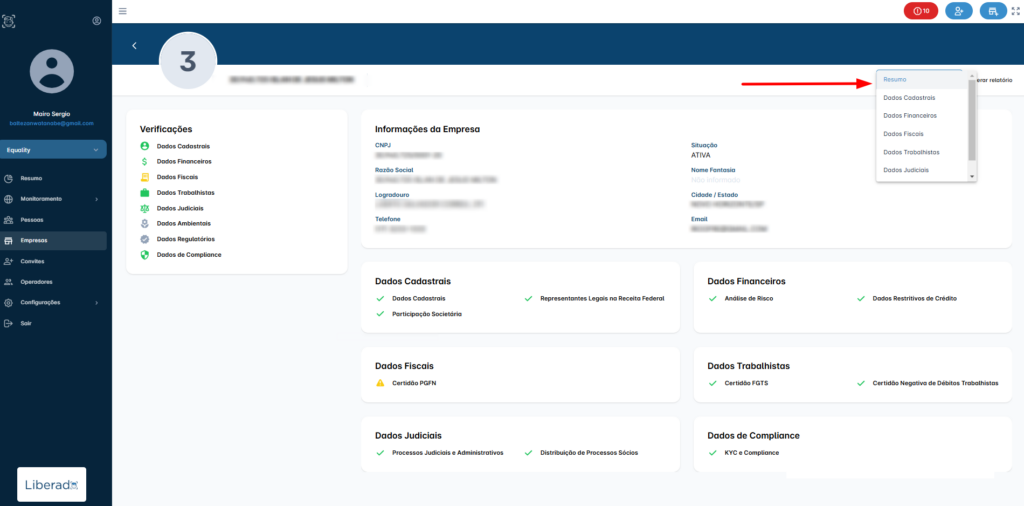
Task: Expand Monitoramento submenu in sidebar
Action: [53, 199]
